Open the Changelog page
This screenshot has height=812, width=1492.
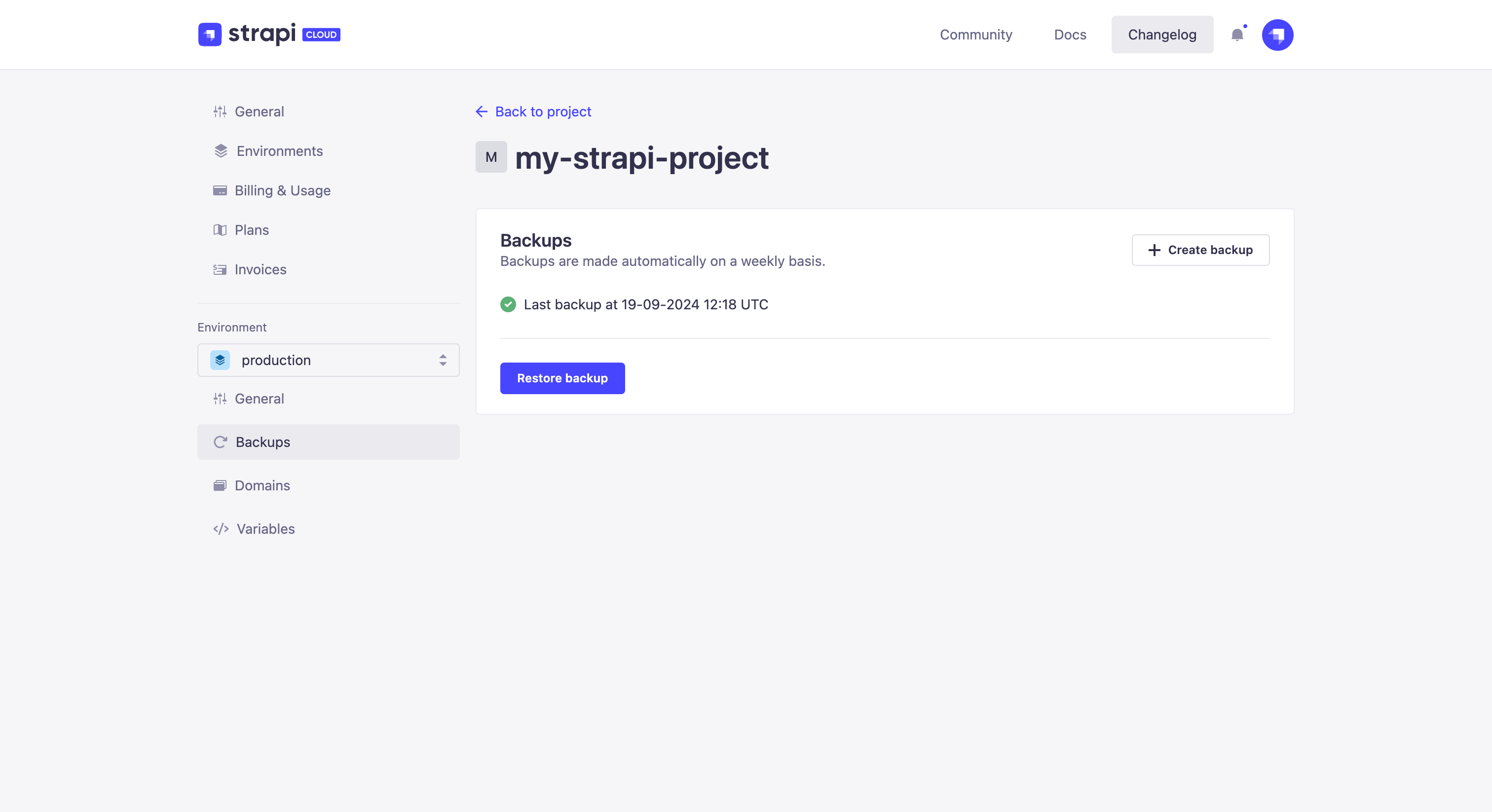point(1161,35)
